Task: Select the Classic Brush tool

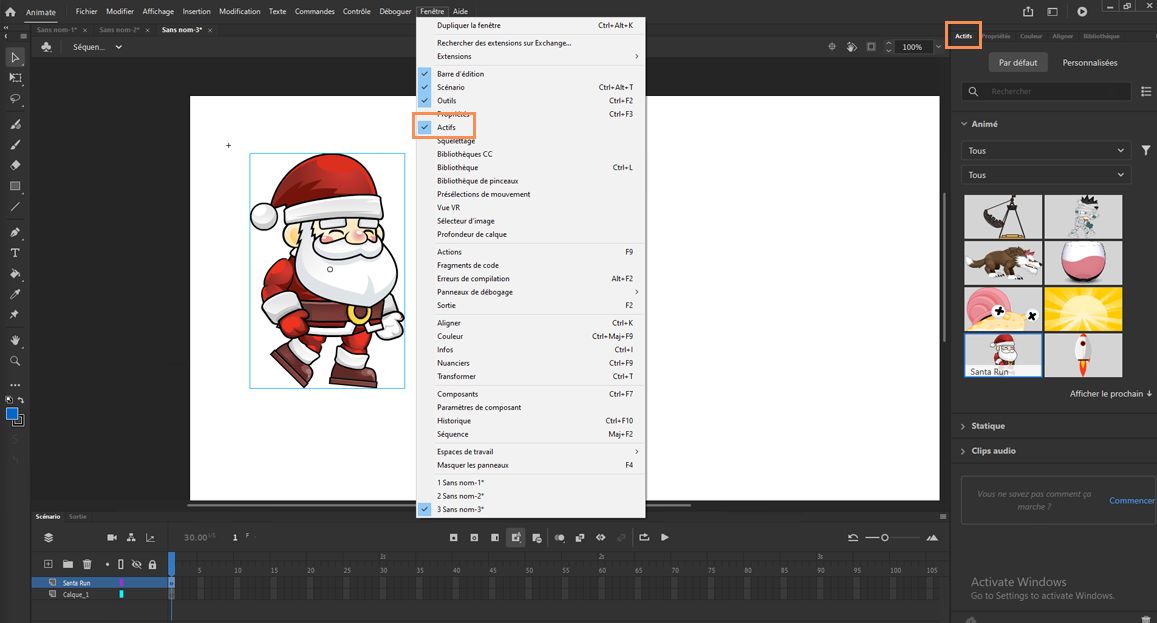Action: (x=15, y=145)
